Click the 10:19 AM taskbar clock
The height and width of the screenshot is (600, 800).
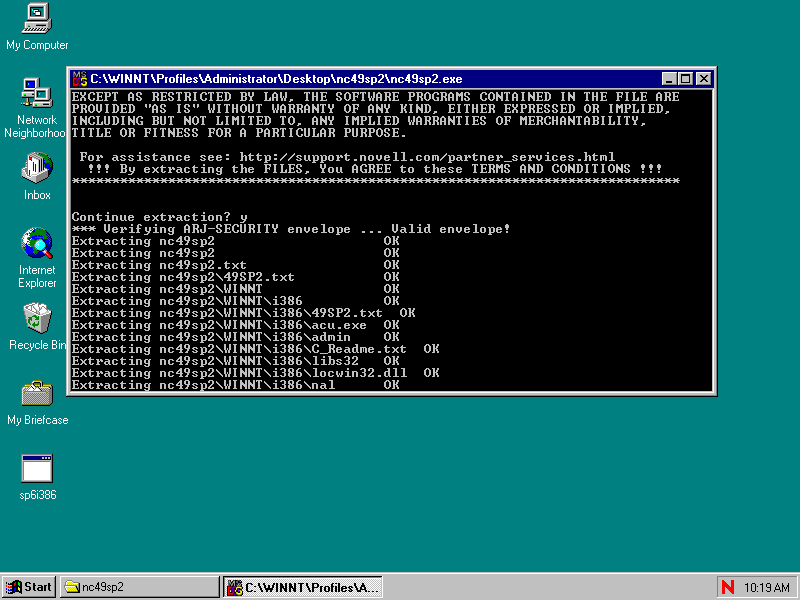(766, 587)
